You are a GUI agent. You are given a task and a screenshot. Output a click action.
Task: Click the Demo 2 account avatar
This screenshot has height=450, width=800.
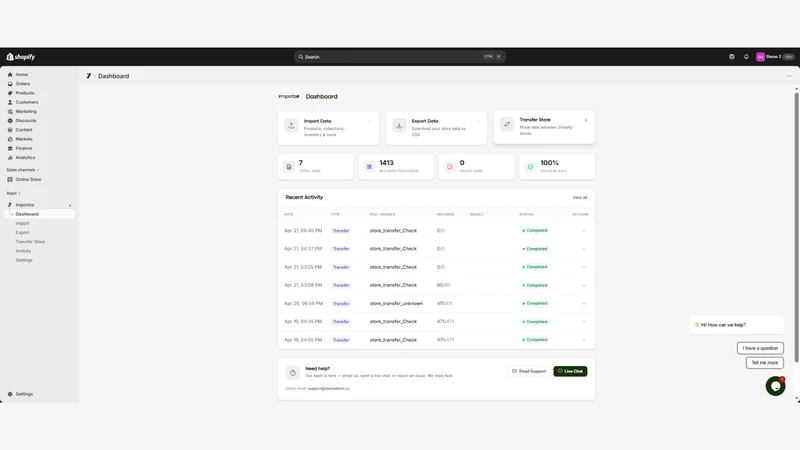[760, 57]
